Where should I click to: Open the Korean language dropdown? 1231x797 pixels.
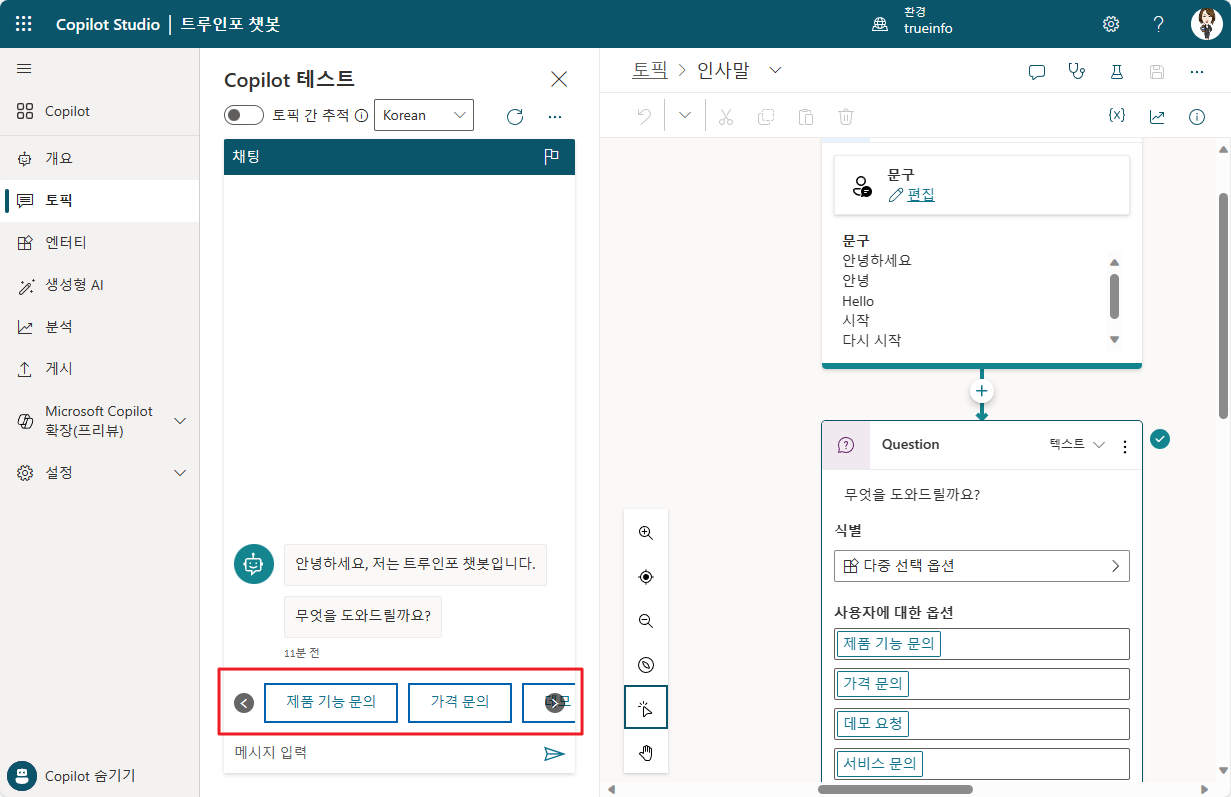coord(424,115)
